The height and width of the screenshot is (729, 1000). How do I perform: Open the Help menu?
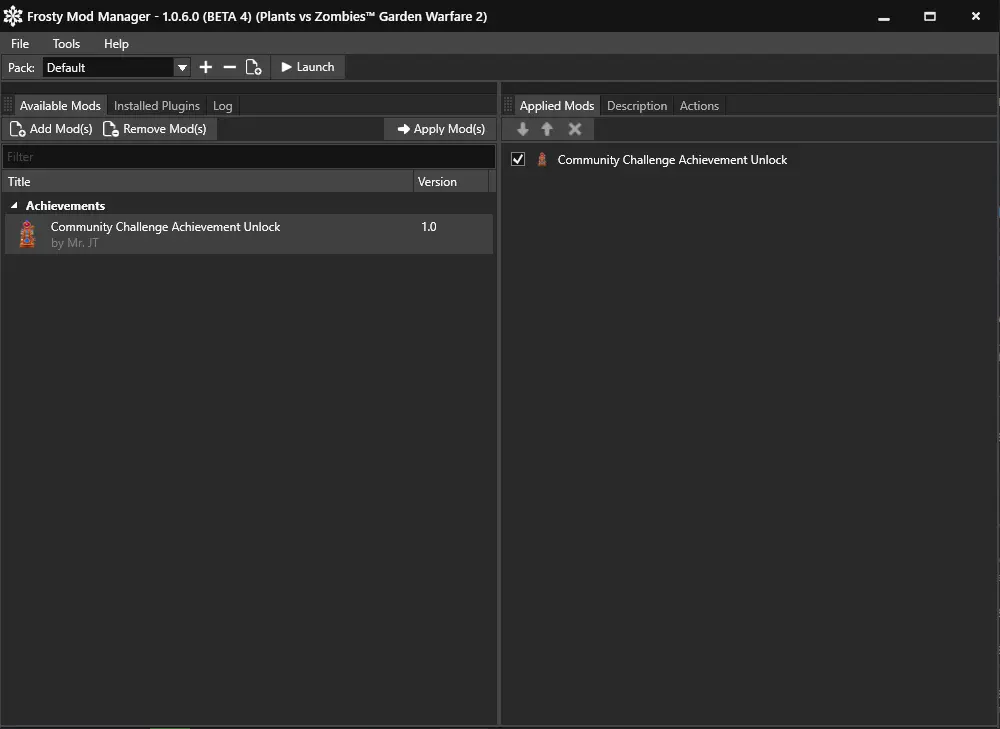[116, 43]
